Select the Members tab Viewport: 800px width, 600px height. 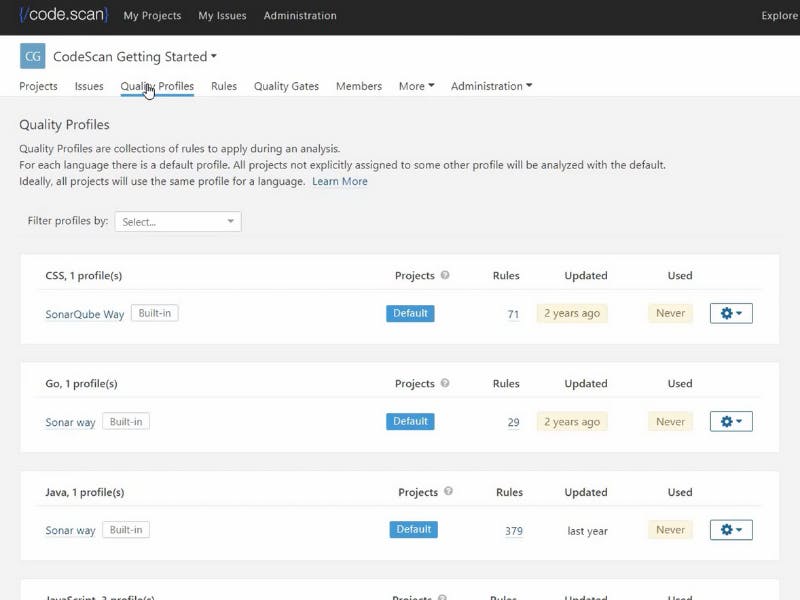point(359,86)
